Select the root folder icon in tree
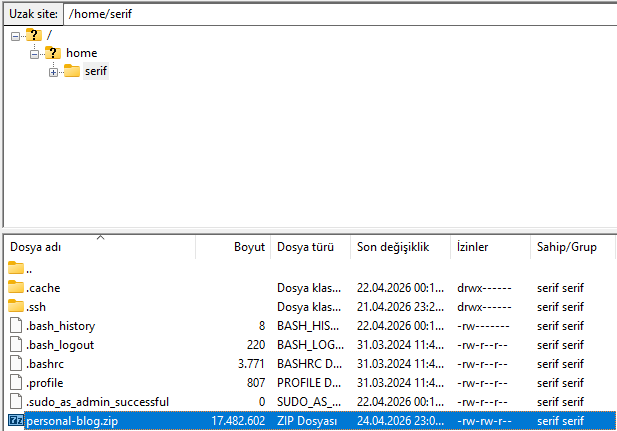Viewport: 617px width, 431px height. [34, 35]
